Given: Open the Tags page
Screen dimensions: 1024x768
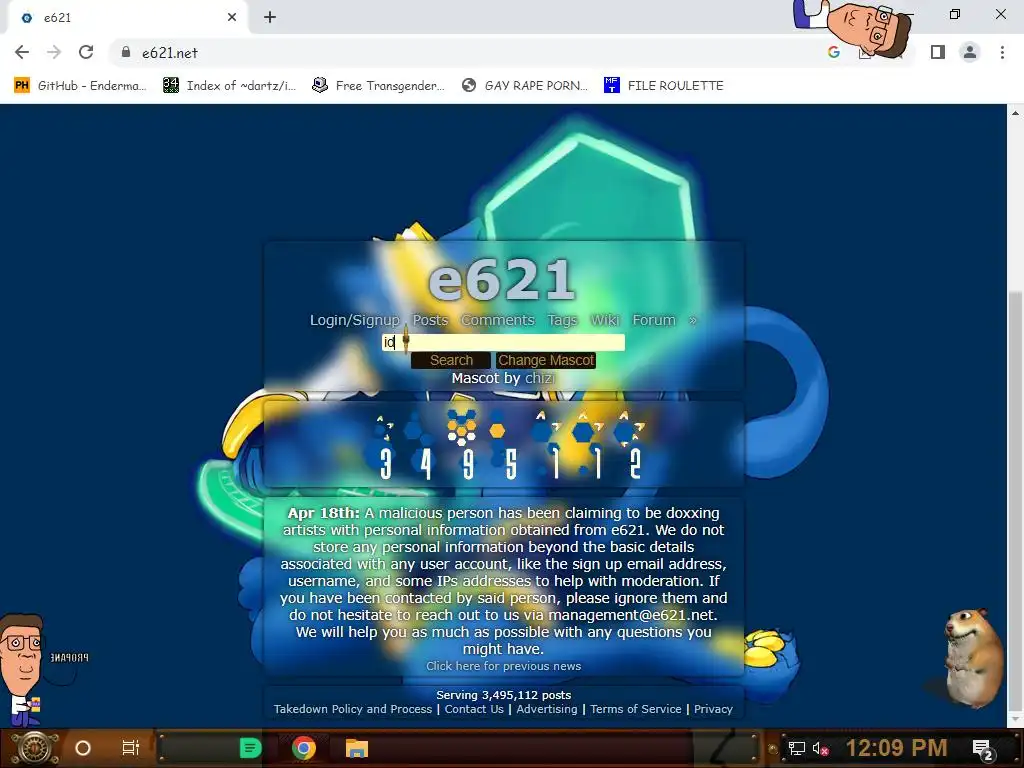Looking at the screenshot, I should tap(562, 320).
